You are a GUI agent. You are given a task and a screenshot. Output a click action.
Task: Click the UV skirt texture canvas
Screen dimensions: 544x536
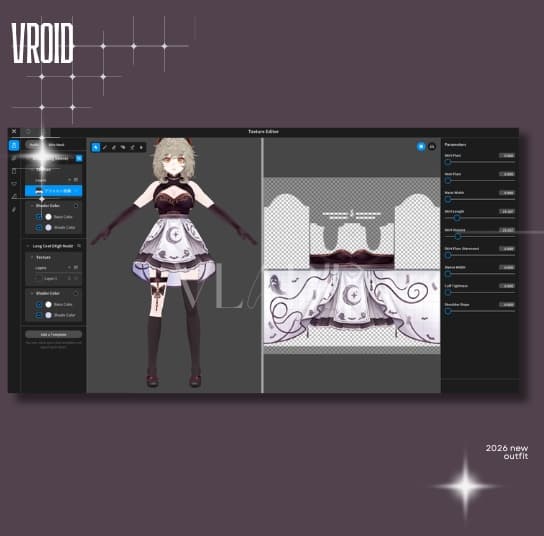click(352, 265)
